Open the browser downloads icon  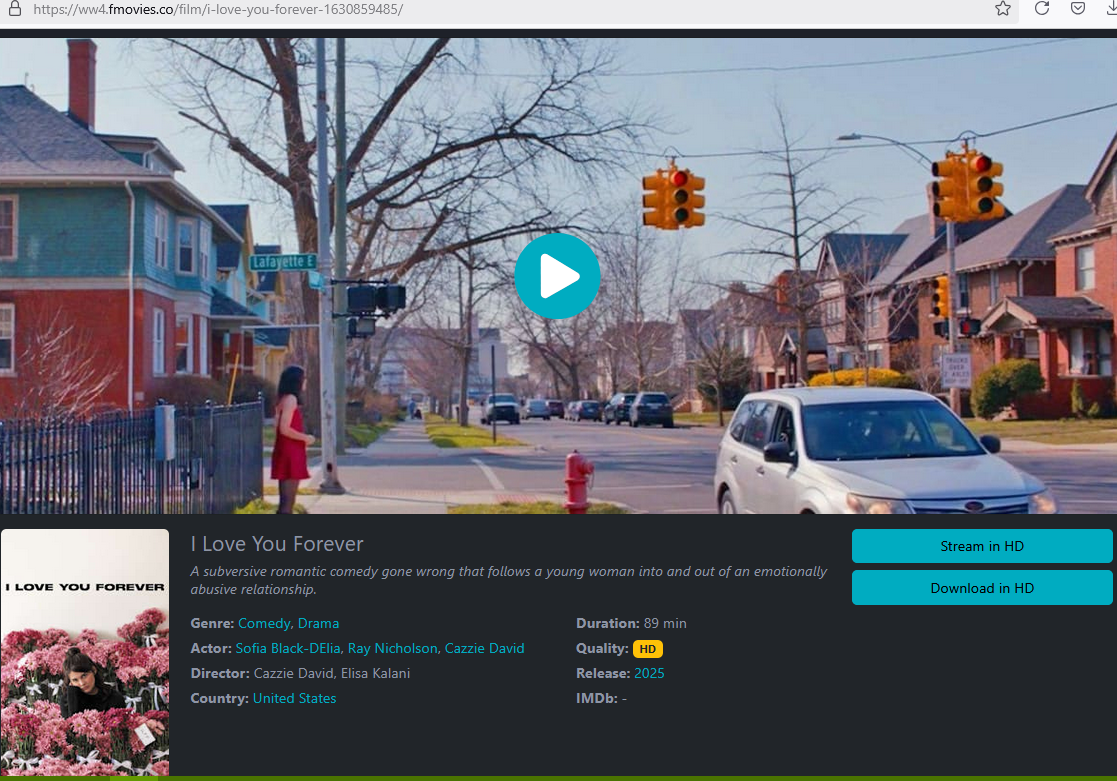coord(1111,10)
